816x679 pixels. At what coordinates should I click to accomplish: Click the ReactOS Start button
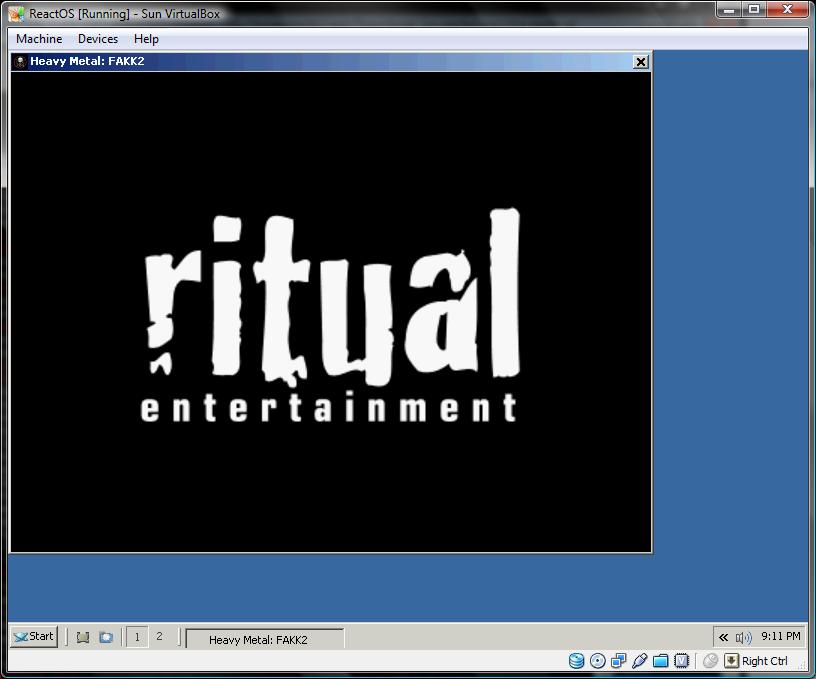click(x=34, y=636)
